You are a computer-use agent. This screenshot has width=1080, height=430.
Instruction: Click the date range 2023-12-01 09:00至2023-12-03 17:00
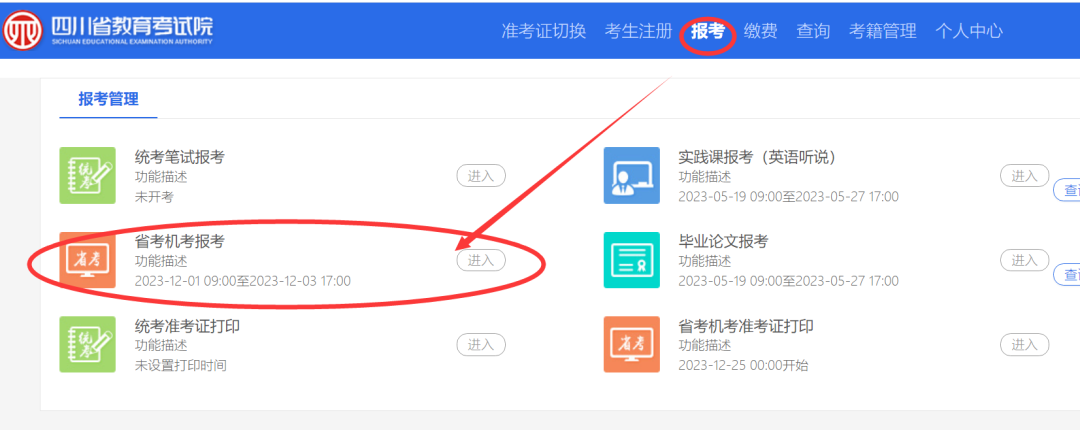click(243, 281)
